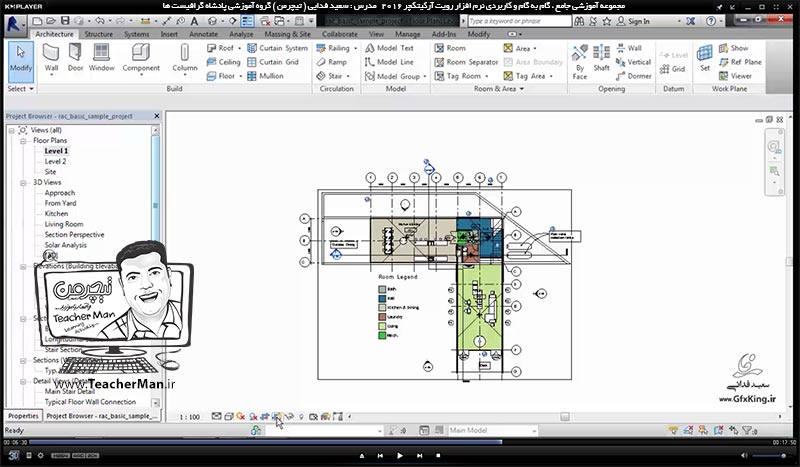Click the Opening By Face tool
800x467 pixels.
[580, 61]
